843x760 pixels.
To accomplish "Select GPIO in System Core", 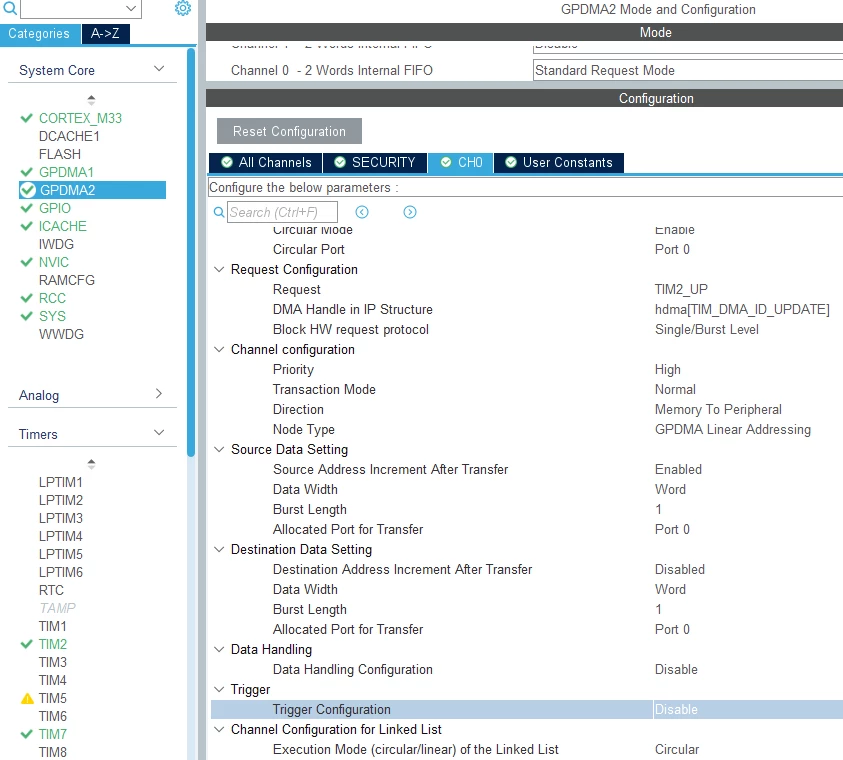I will point(54,208).
